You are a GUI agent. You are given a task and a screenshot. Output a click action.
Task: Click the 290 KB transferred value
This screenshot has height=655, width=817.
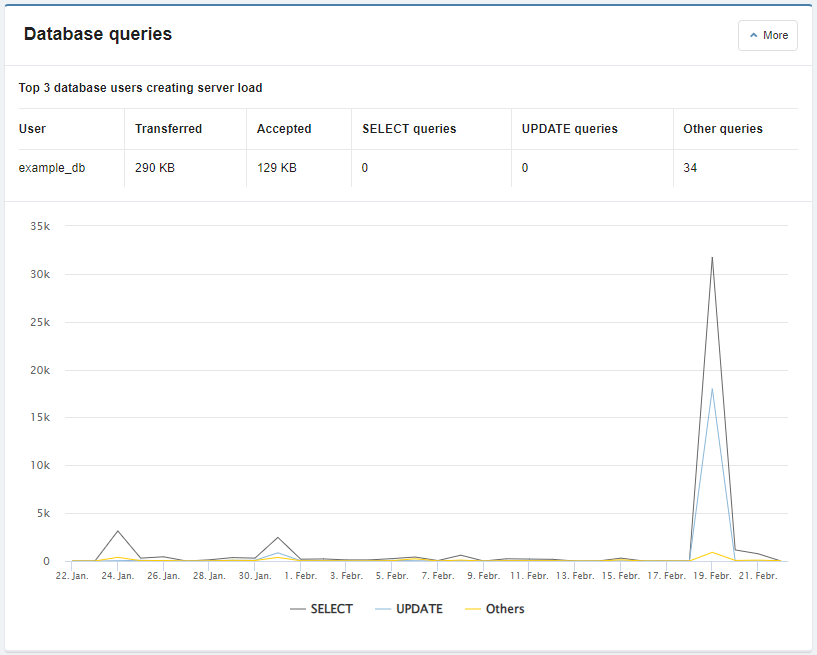pos(155,168)
